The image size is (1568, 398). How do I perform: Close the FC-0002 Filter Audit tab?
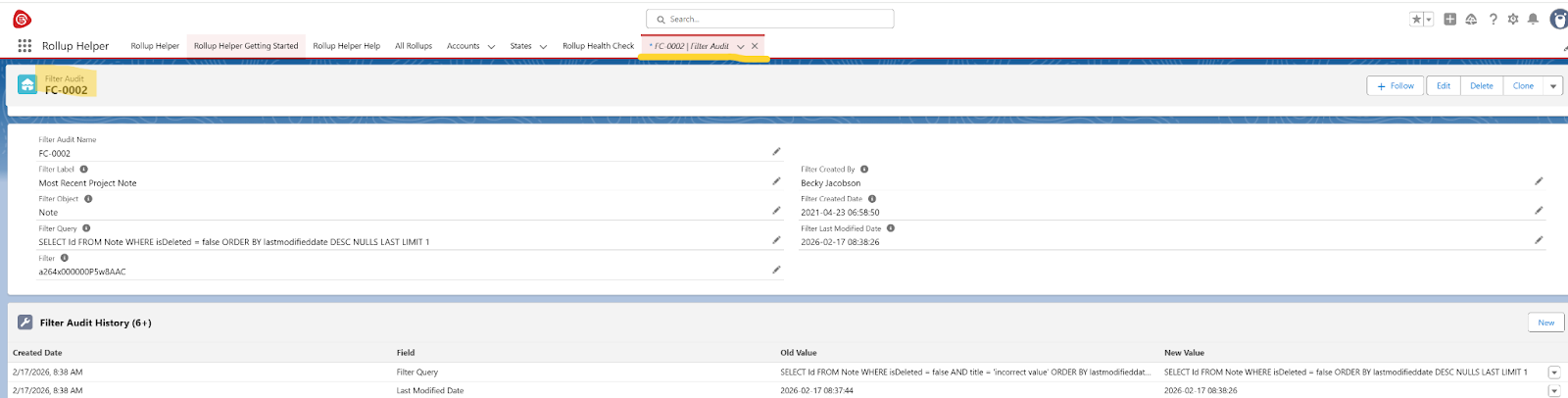[755, 46]
